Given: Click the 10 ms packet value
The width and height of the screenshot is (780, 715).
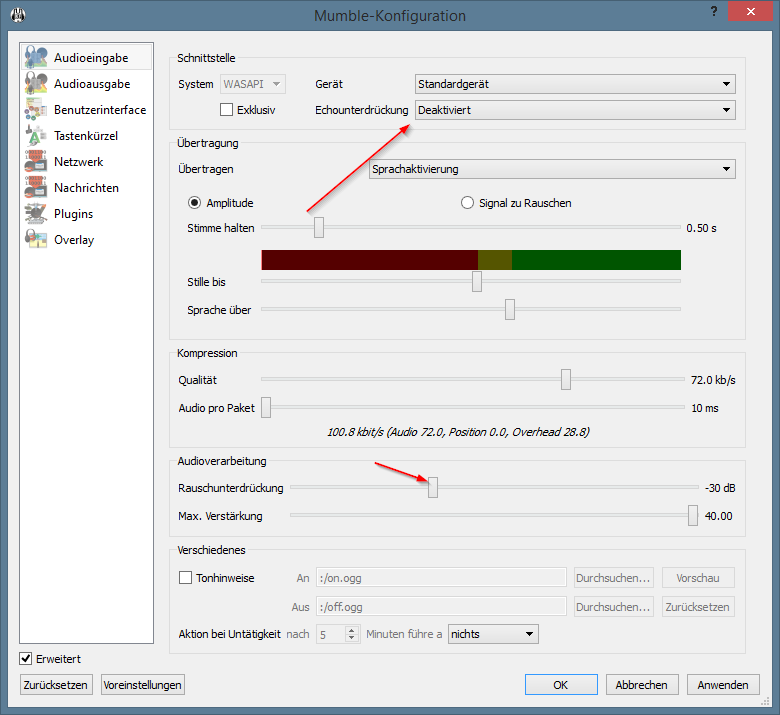Looking at the screenshot, I should 705,408.
